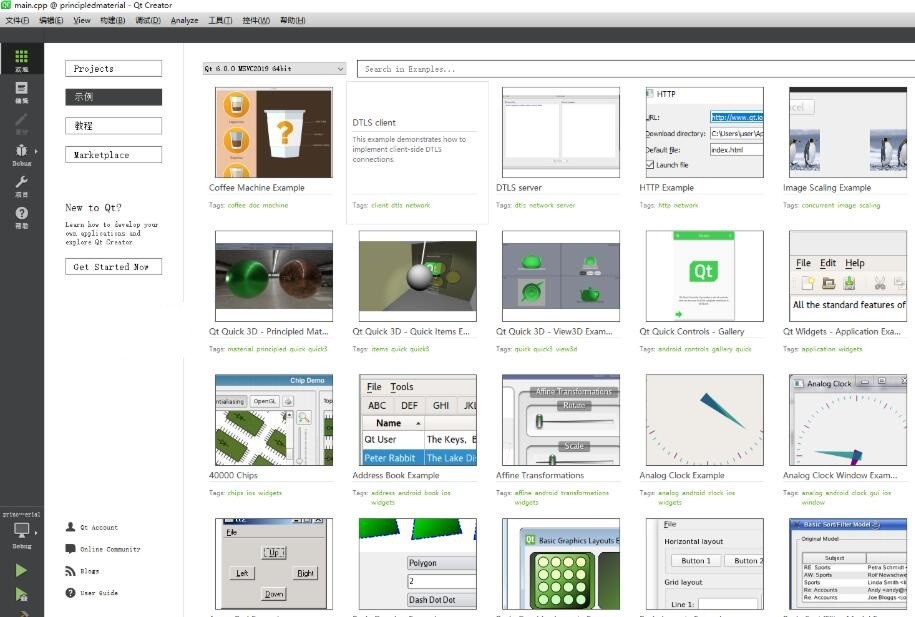The height and width of the screenshot is (617, 915).
Task: Open the Address Book Example thumbnail
Action: [417, 420]
